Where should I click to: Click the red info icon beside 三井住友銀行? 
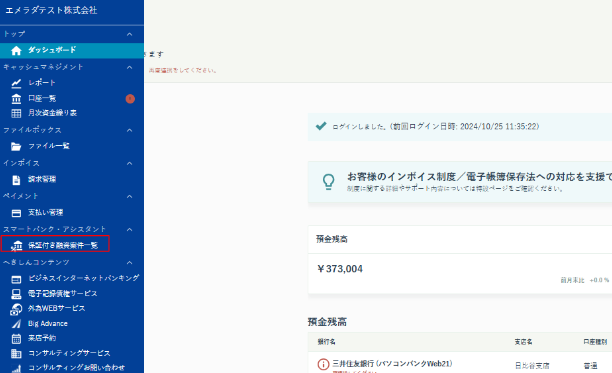click(323, 364)
